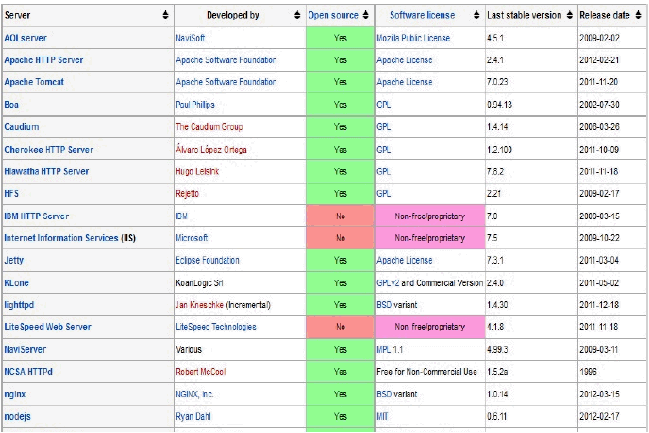The width and height of the screenshot is (649, 433).
Task: Open Apache License link in Jetty row
Action: [404, 260]
